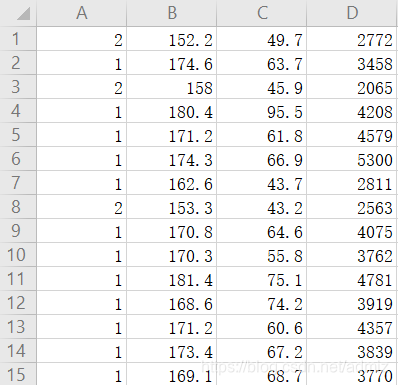The image size is (398, 385).
Task: Select column C header
Action: pyautogui.click(x=261, y=13)
